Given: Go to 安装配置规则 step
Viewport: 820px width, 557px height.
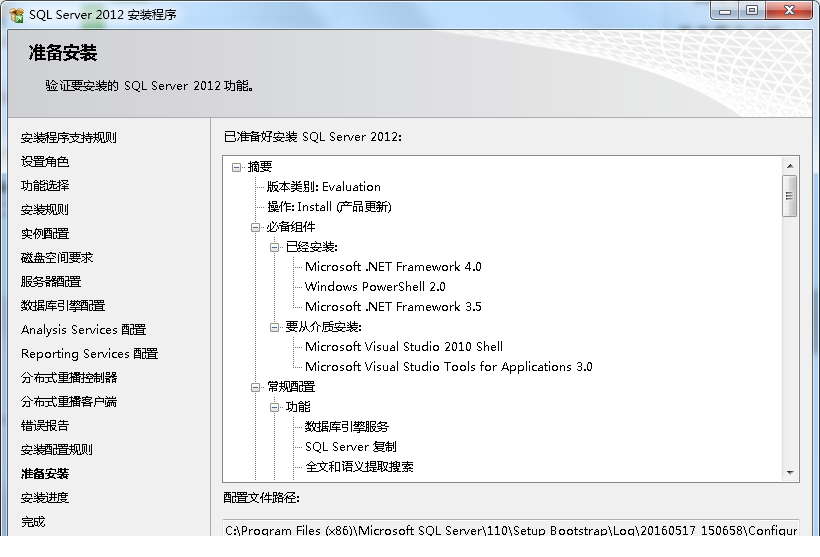Looking at the screenshot, I should point(57,450).
